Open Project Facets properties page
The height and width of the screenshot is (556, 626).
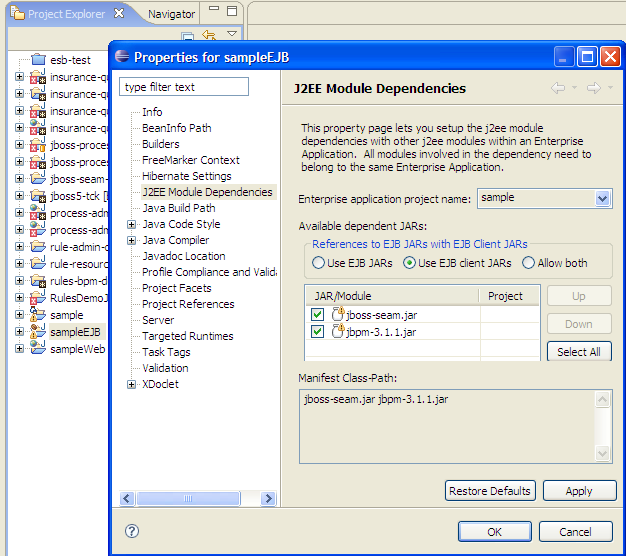click(x=177, y=288)
